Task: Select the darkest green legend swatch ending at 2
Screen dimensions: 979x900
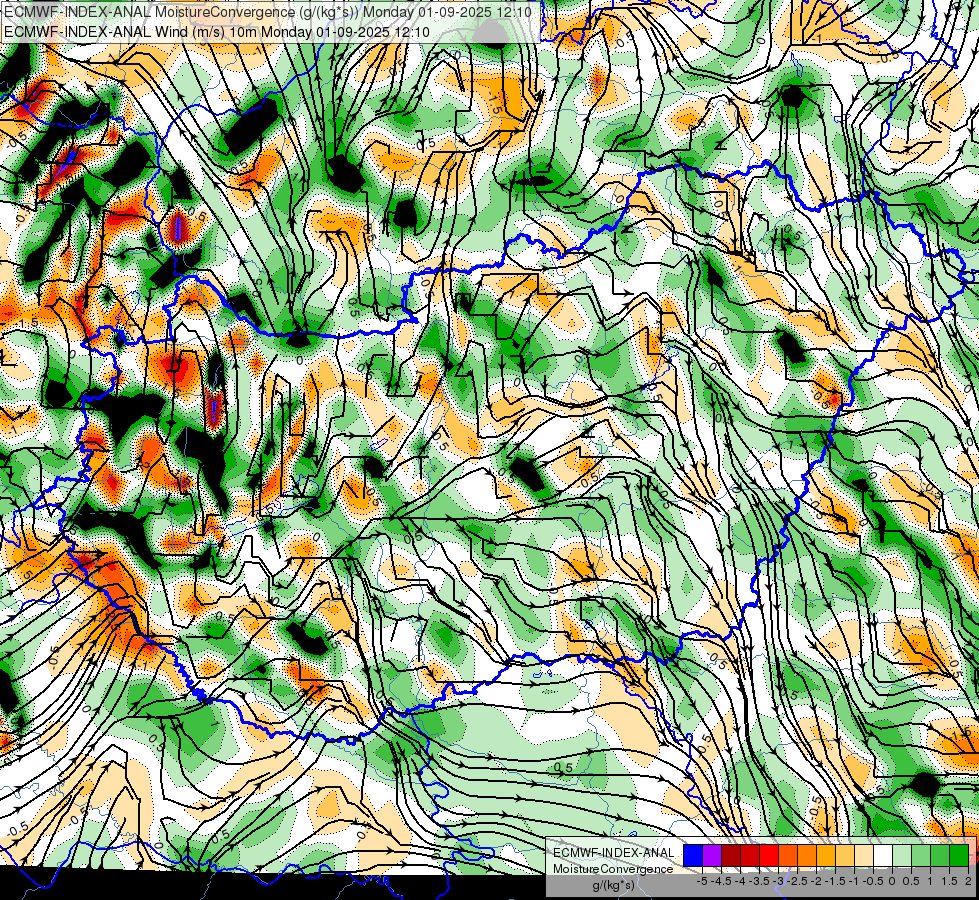Action: pos(959,855)
